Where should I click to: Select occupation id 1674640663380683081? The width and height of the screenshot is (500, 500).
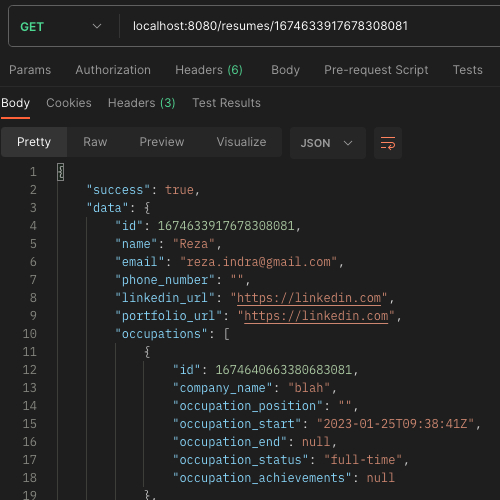[x=283, y=370]
